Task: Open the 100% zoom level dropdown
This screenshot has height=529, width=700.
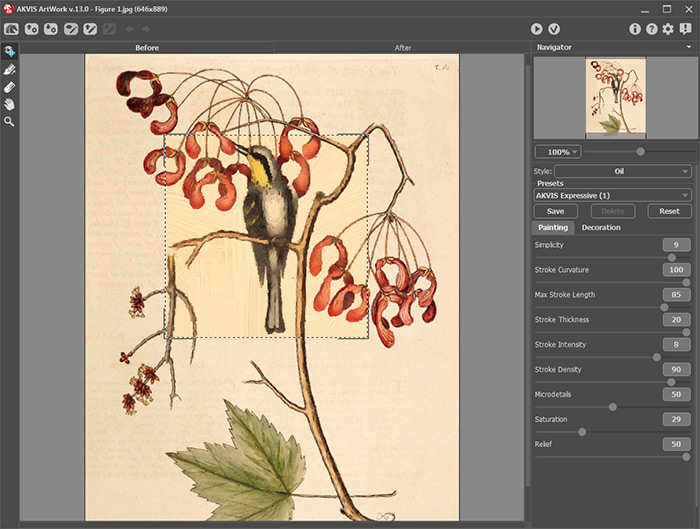Action: (557, 152)
